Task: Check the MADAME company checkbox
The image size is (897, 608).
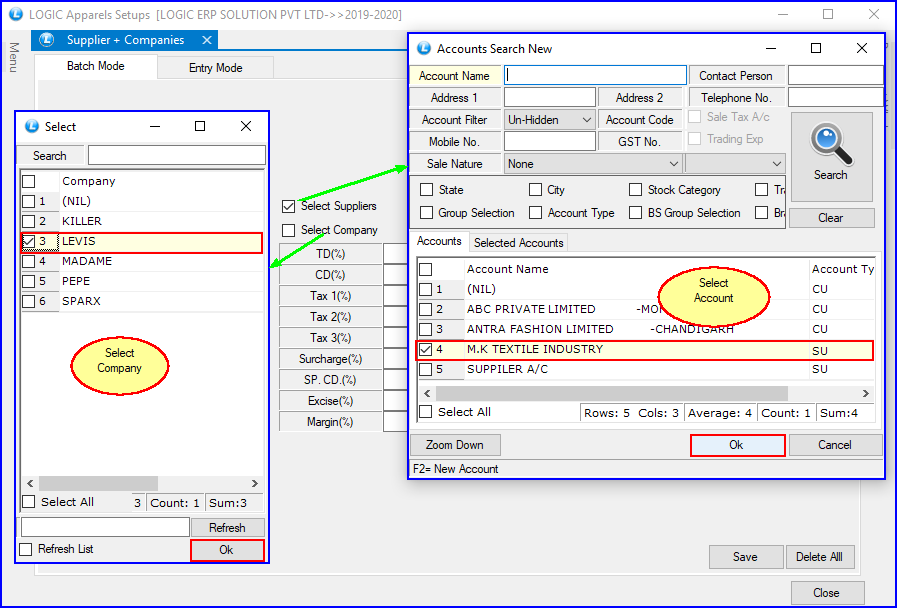Action: click(x=29, y=261)
